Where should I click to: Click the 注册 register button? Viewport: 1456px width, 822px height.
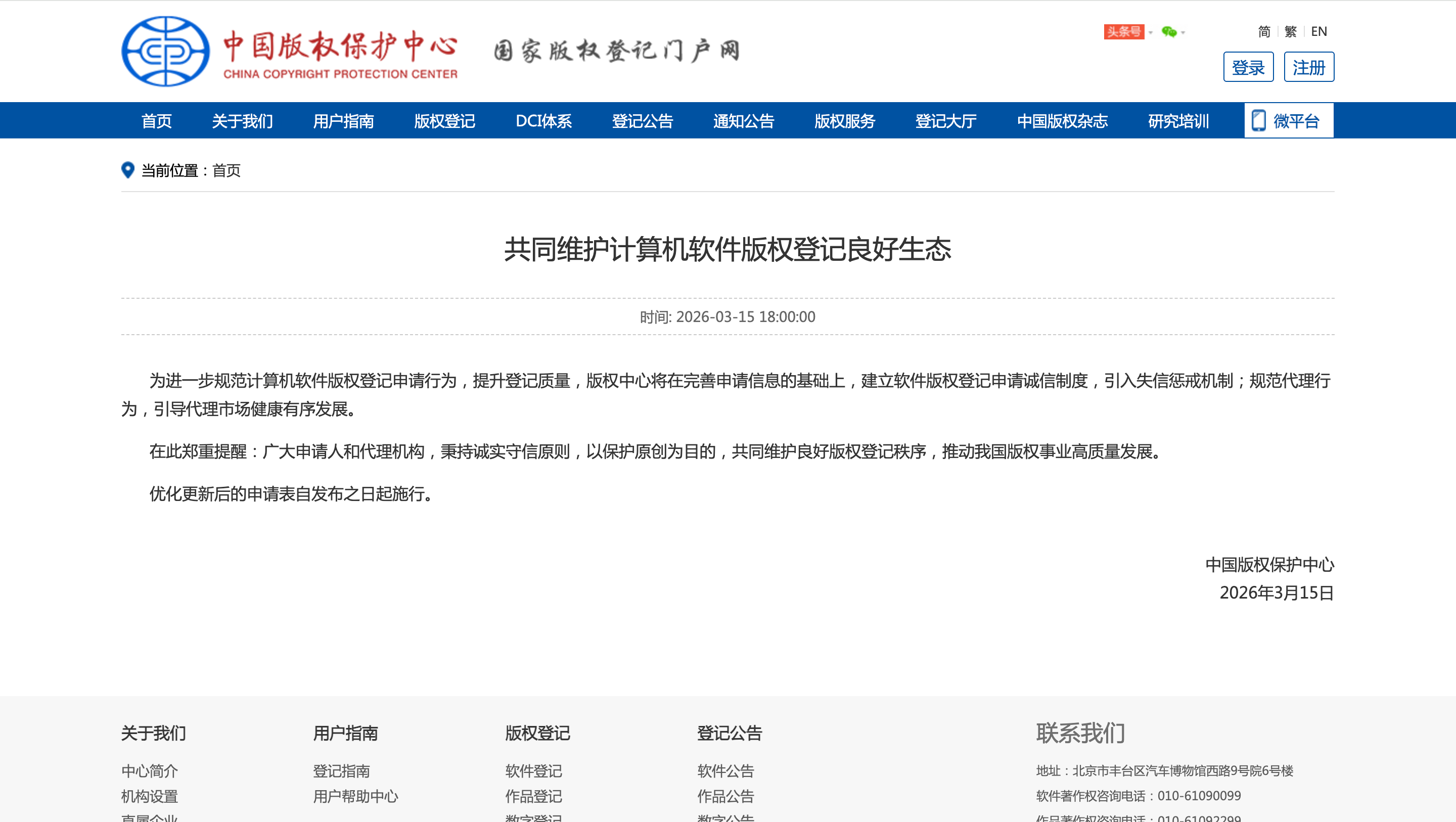tap(1308, 67)
